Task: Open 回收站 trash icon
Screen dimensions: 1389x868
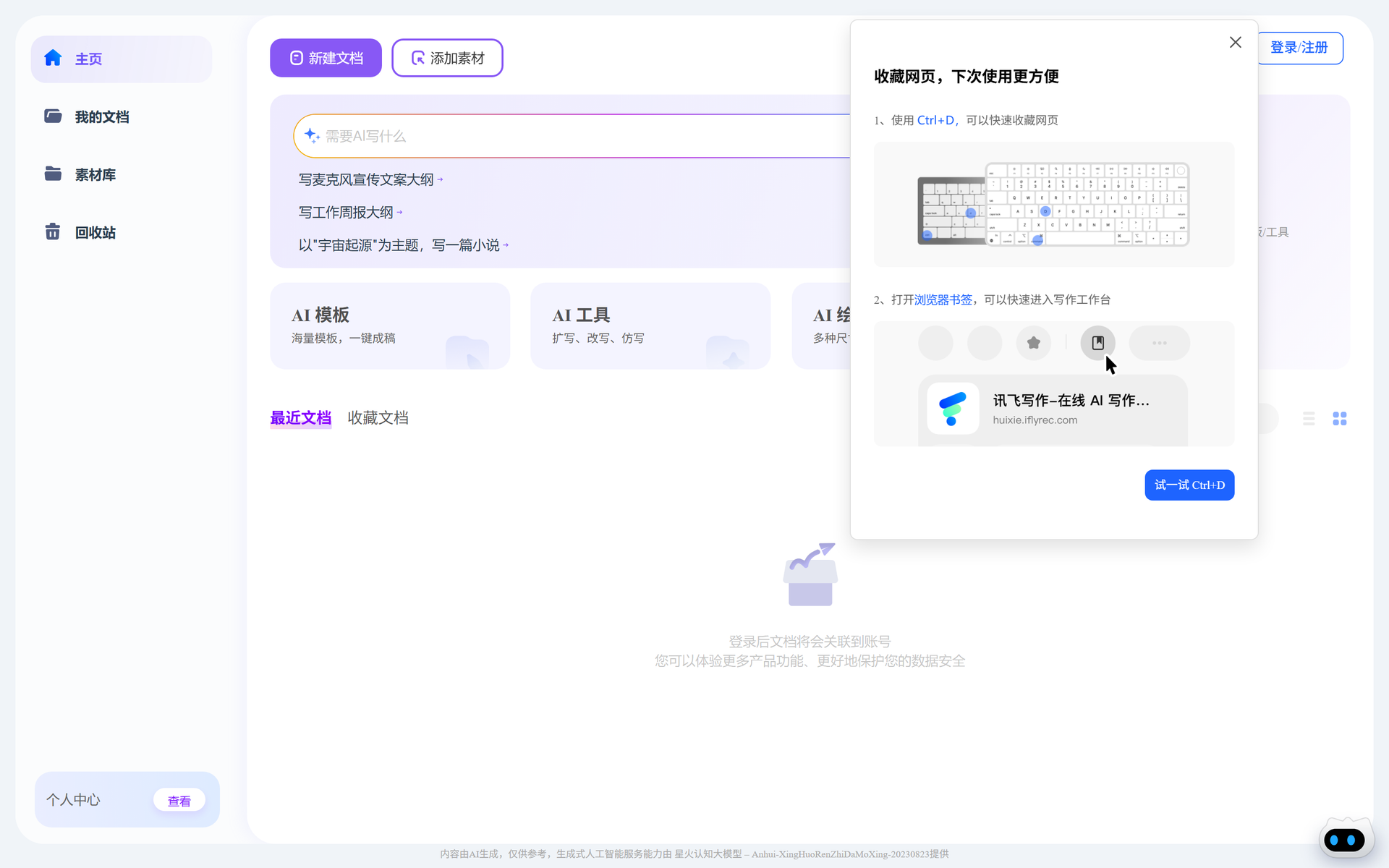Action: tap(53, 231)
